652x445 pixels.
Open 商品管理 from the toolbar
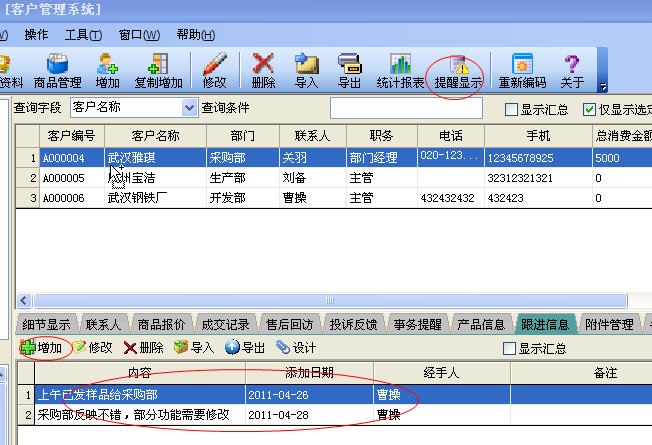(57, 71)
